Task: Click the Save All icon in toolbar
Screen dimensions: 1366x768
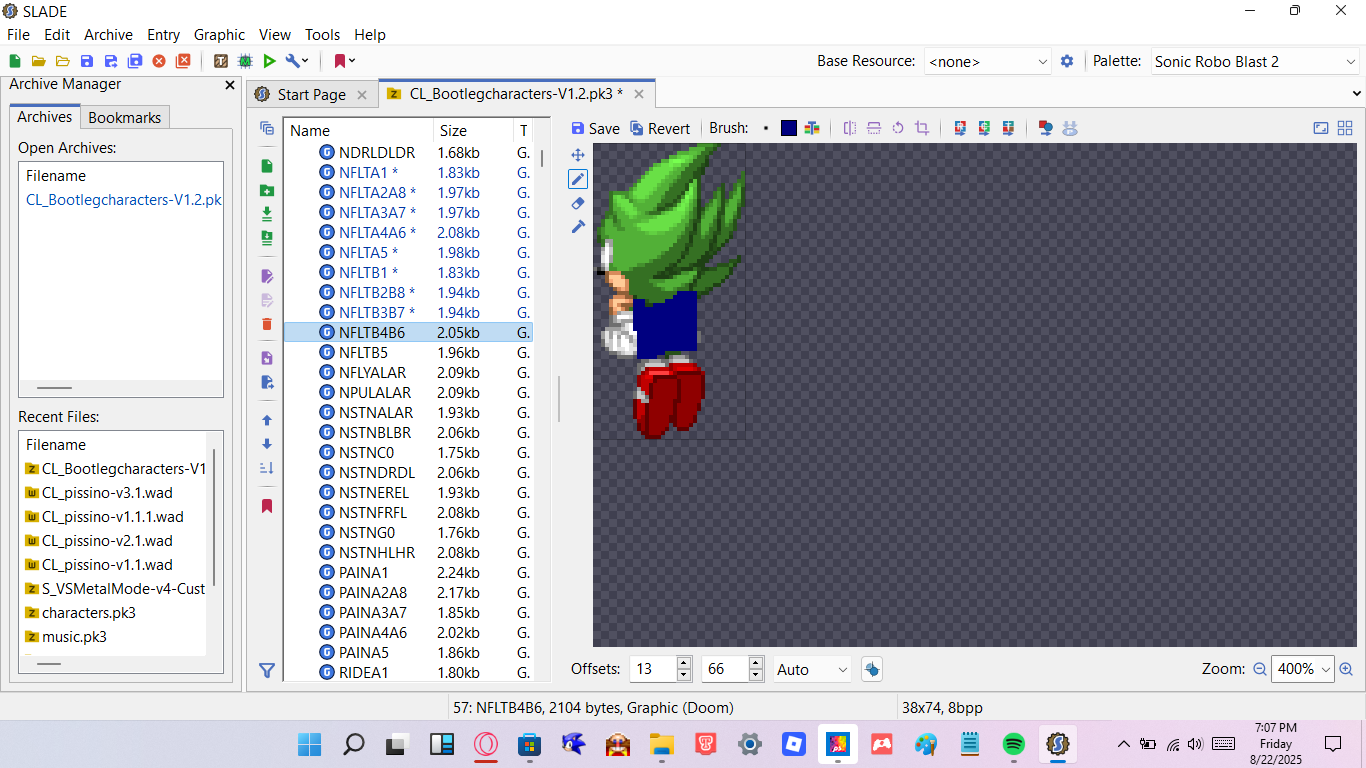Action: [x=135, y=61]
